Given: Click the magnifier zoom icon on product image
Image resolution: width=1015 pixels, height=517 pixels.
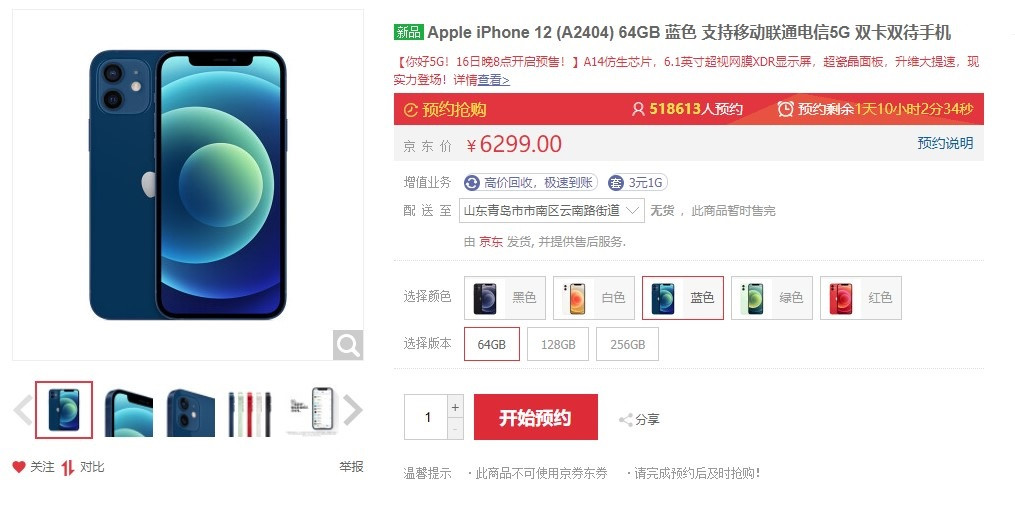Looking at the screenshot, I should 348,345.
